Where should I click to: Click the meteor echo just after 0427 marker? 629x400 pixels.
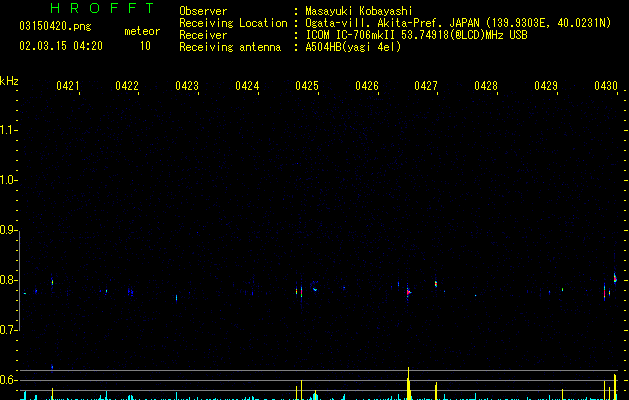point(436,284)
